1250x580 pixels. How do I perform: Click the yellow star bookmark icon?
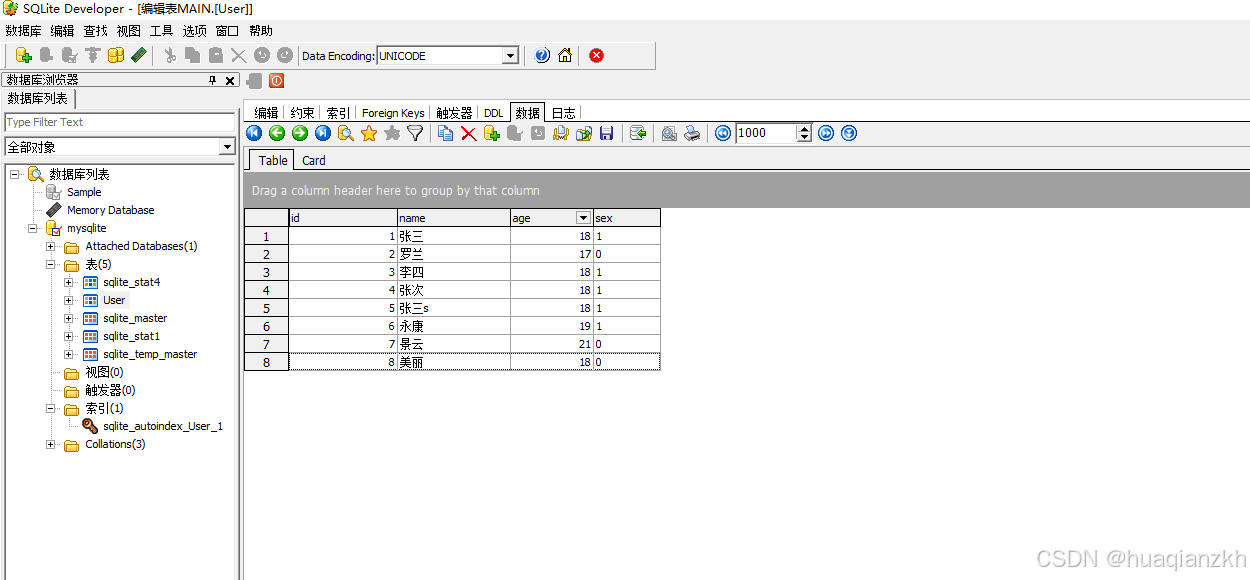369,133
